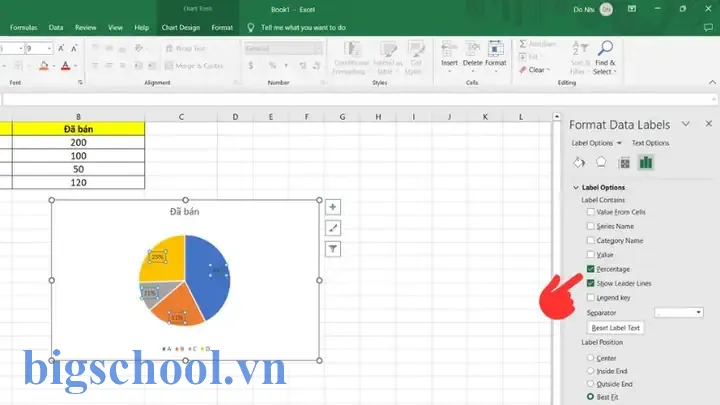Click the Sort & Filter icon
720x405 pixels.
(x=580, y=48)
